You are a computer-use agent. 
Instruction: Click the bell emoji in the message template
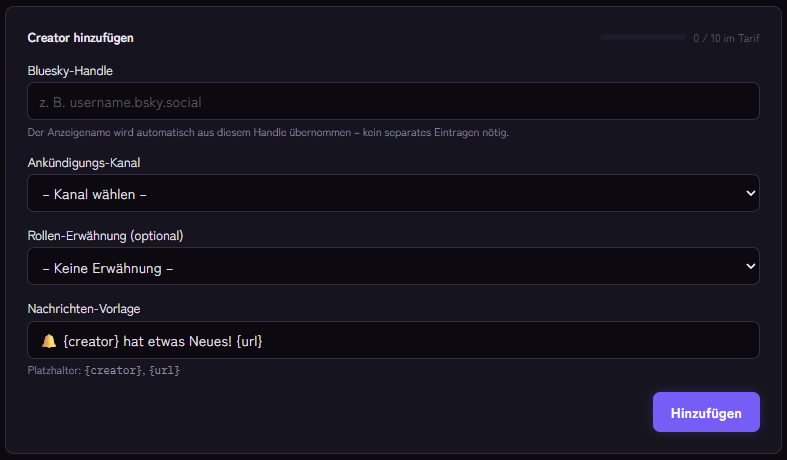pyautogui.click(x=49, y=341)
